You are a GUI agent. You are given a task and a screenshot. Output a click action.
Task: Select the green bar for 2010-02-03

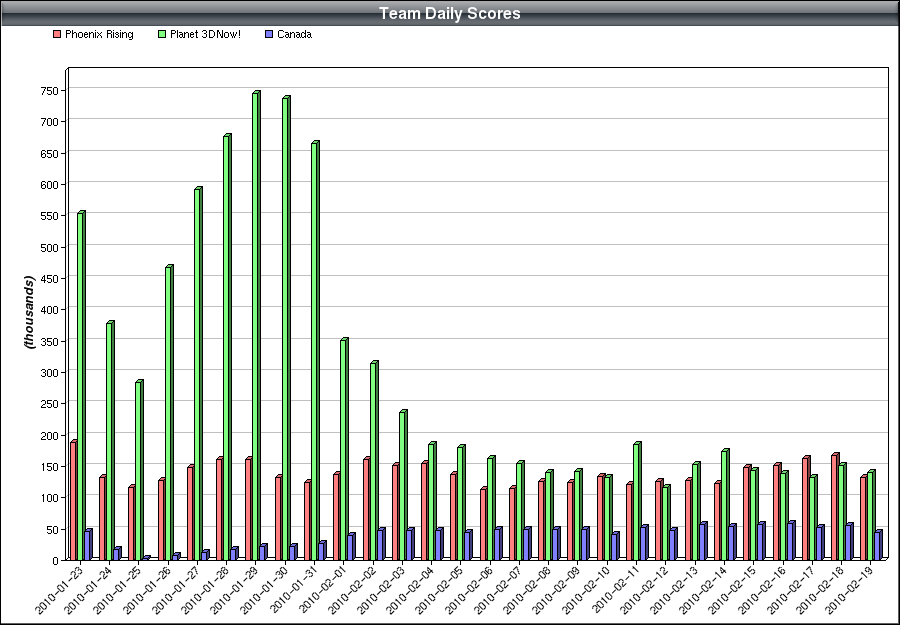coord(403,485)
